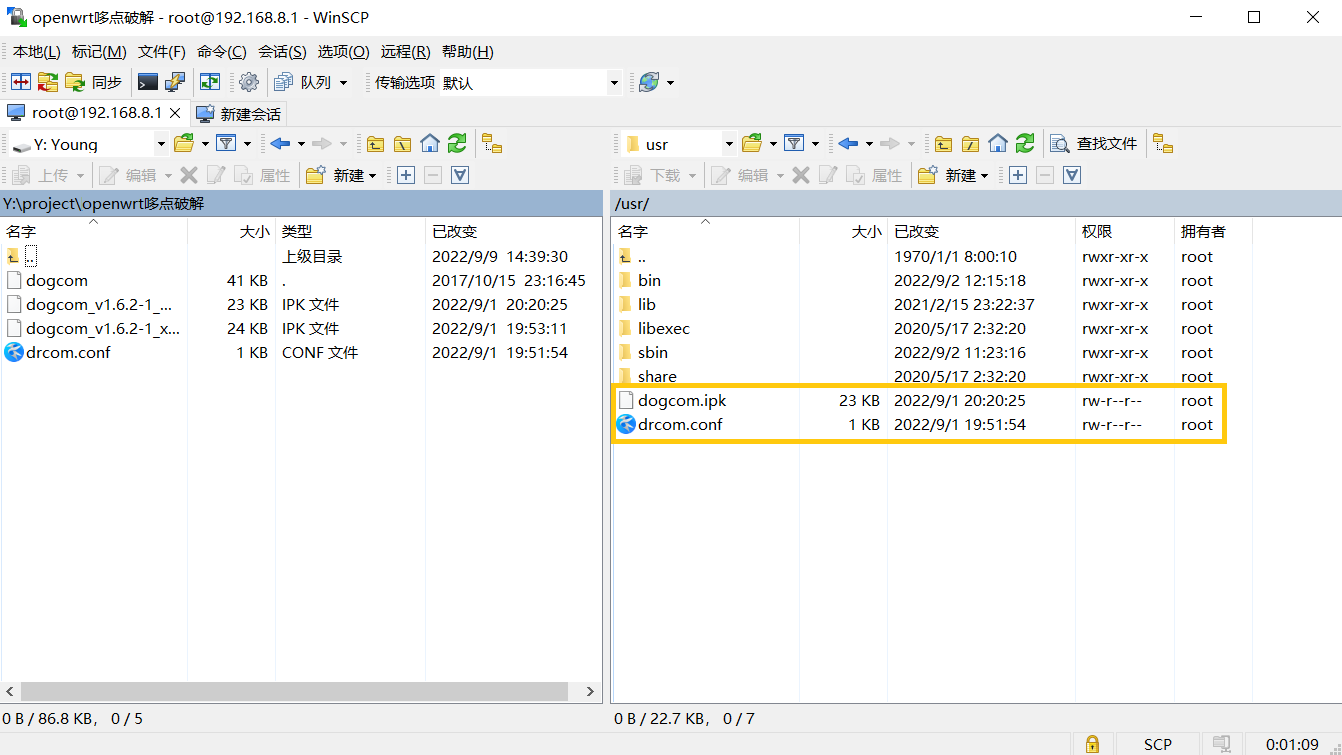Open session in PuTTY icon
Viewport: 1342px width, 755px height.
[x=175, y=82]
